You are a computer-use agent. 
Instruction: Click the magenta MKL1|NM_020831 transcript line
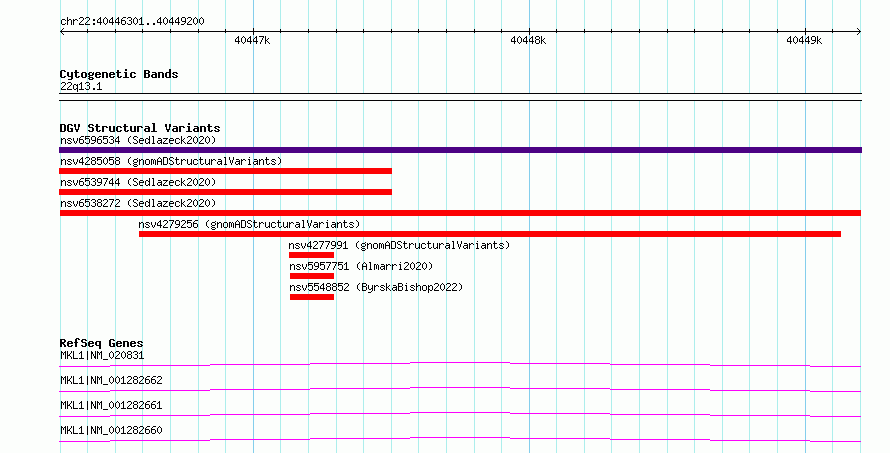coord(460,364)
